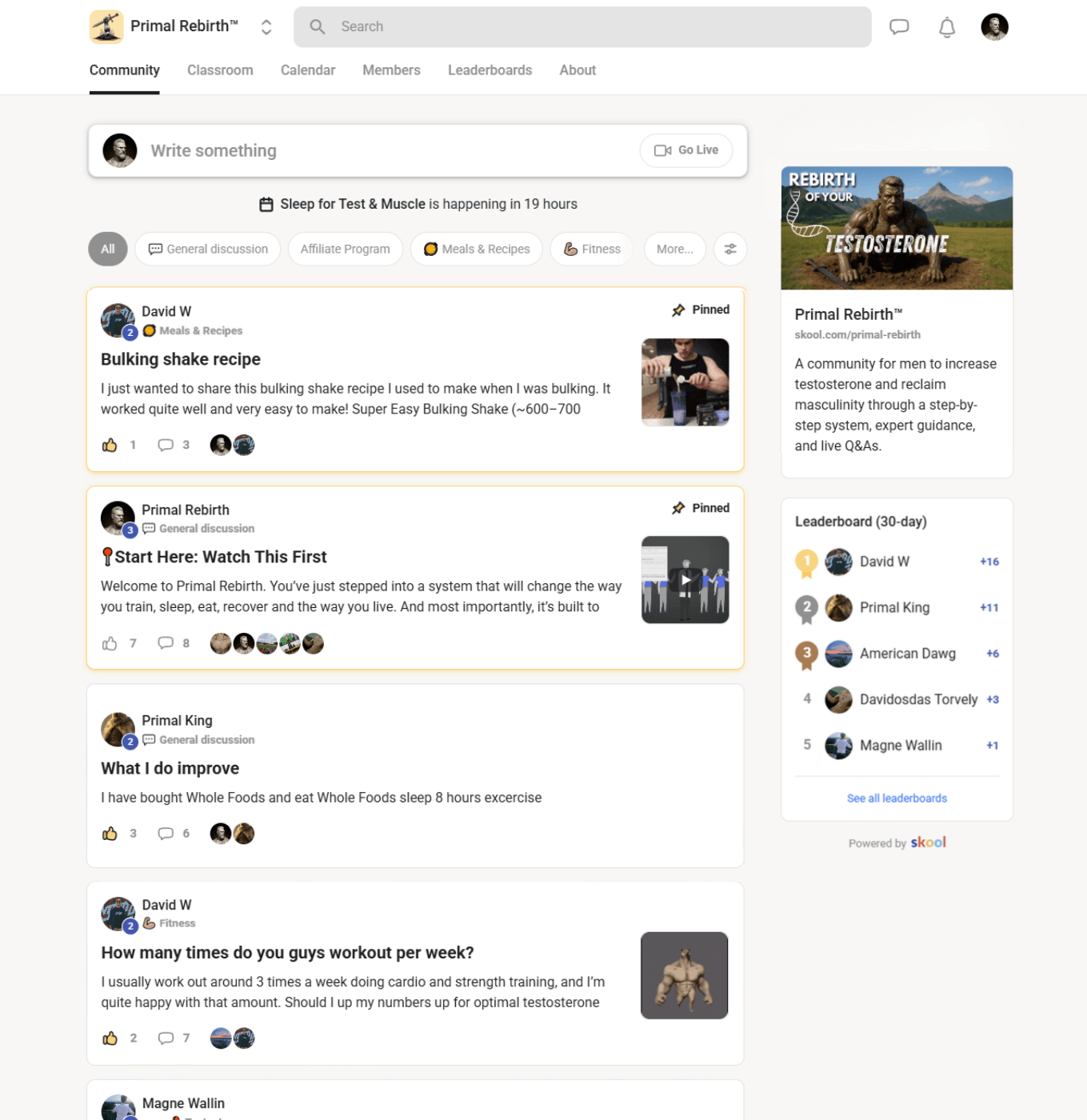
Task: Focus the Search field
Action: click(582, 26)
